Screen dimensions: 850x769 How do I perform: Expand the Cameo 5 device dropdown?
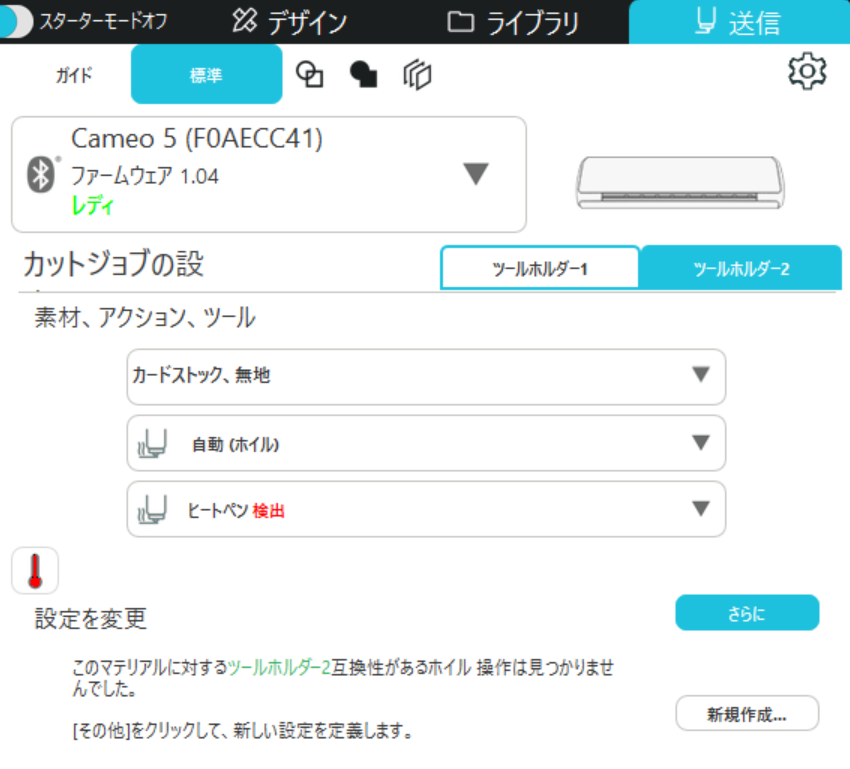click(476, 174)
